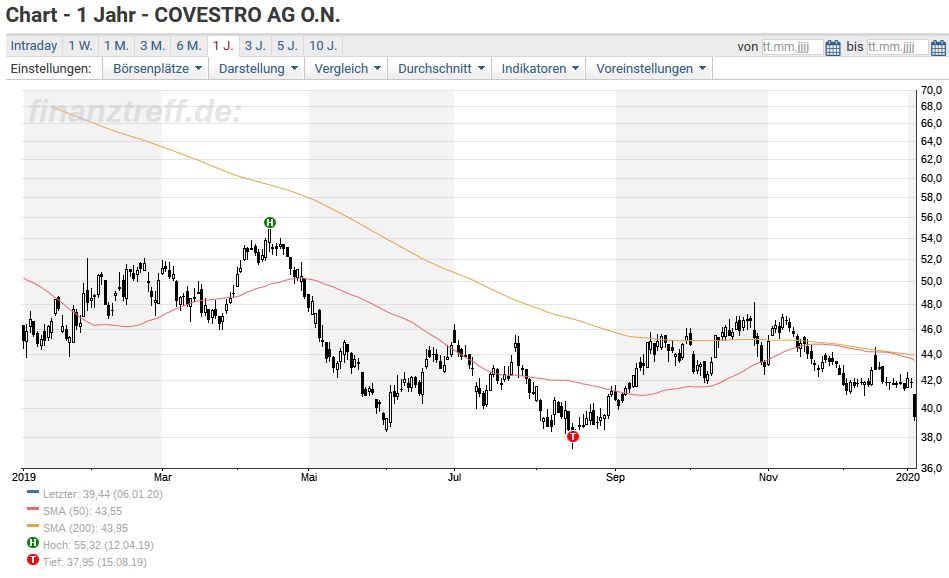The width and height of the screenshot is (949, 578).
Task: Switch chart to 10 J. period
Action: (x=323, y=46)
